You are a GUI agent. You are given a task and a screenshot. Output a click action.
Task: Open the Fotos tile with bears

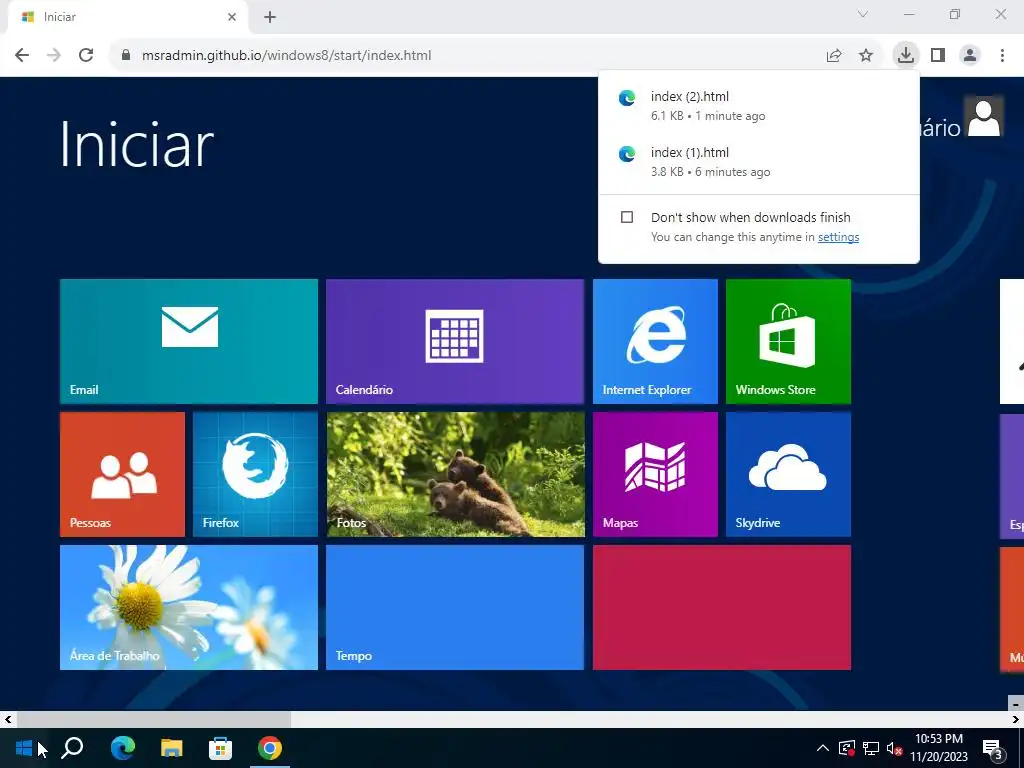455,475
